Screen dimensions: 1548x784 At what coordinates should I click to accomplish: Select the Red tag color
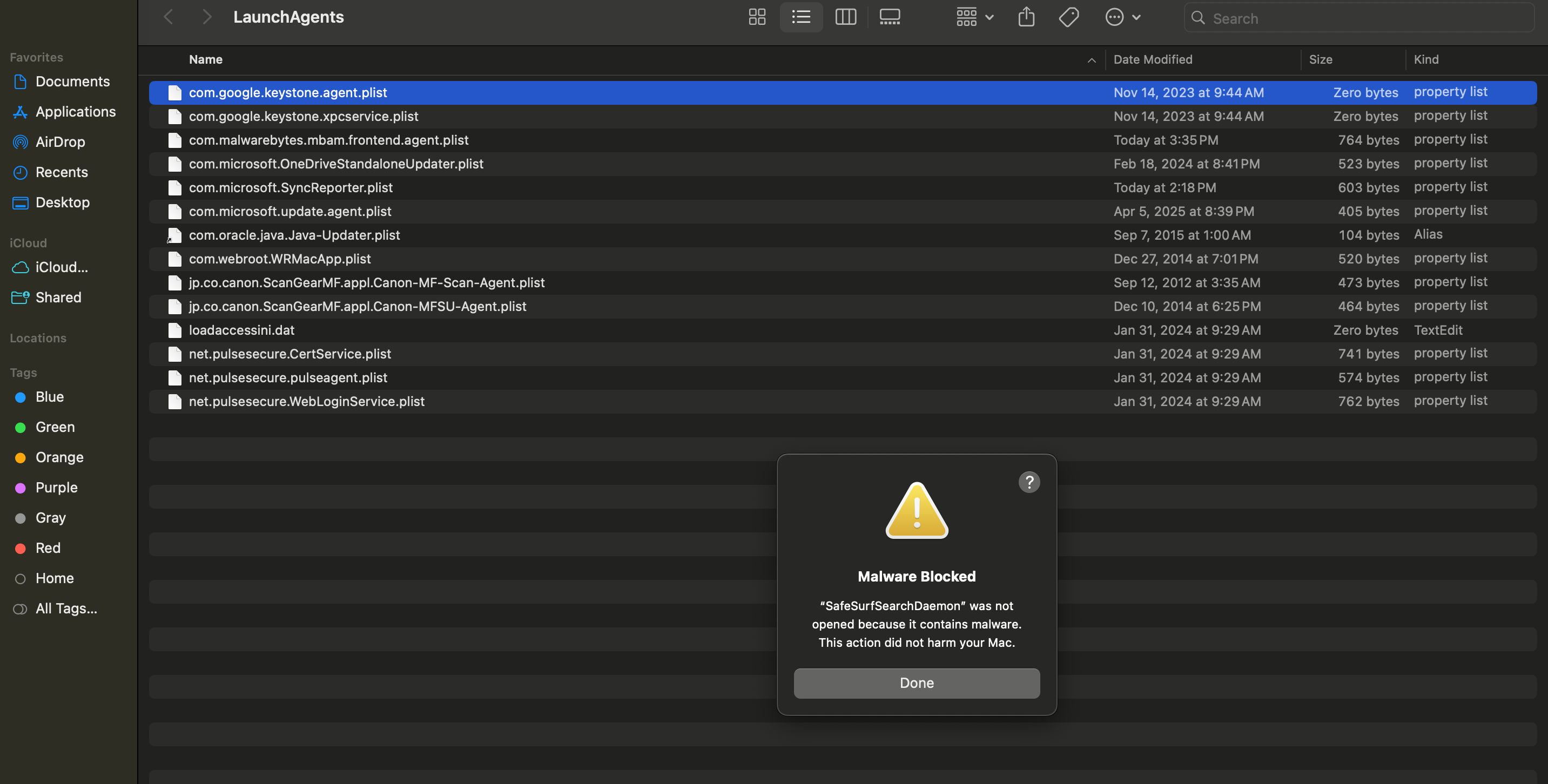(x=48, y=548)
